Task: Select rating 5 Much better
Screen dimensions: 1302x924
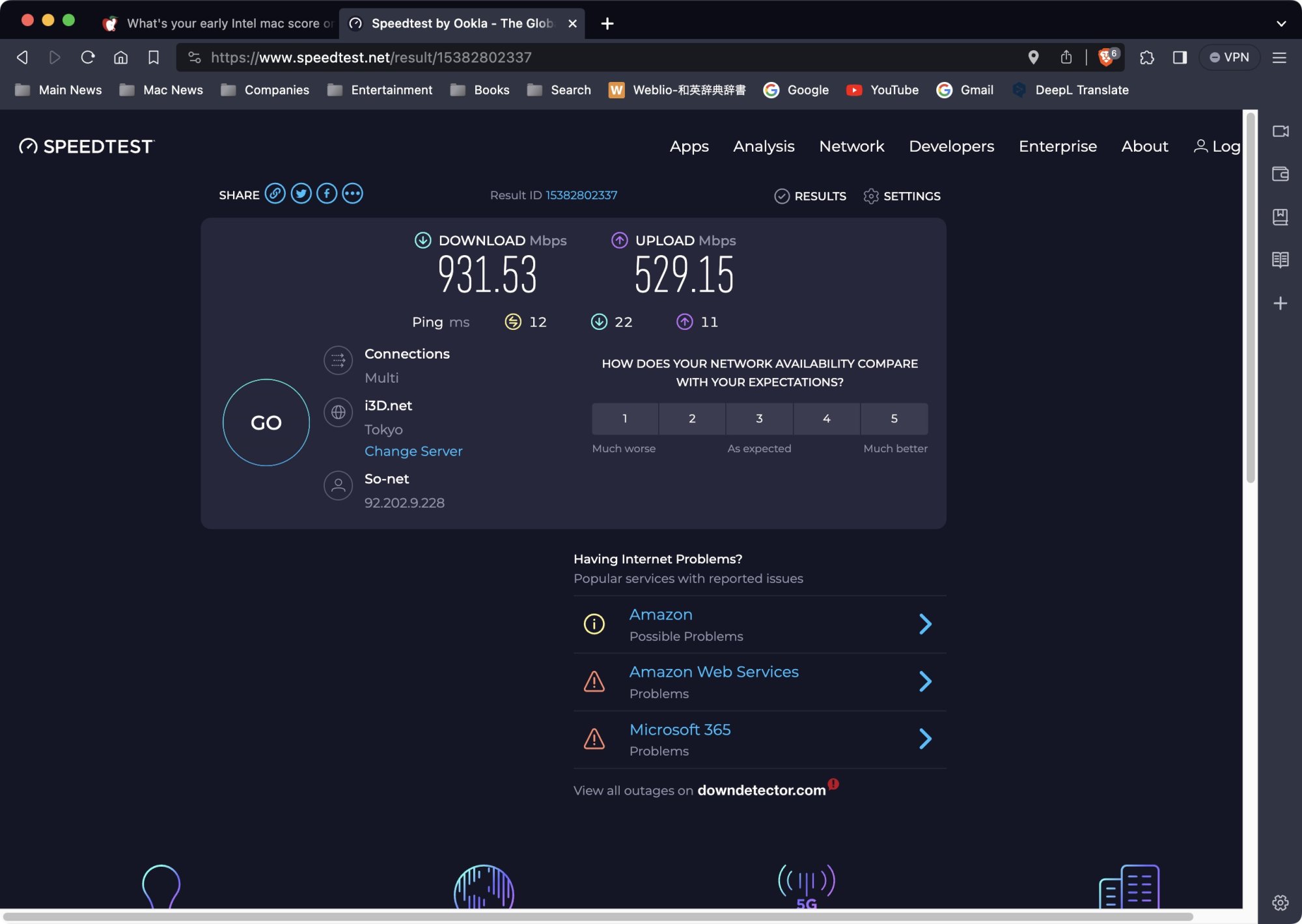Action: point(894,418)
